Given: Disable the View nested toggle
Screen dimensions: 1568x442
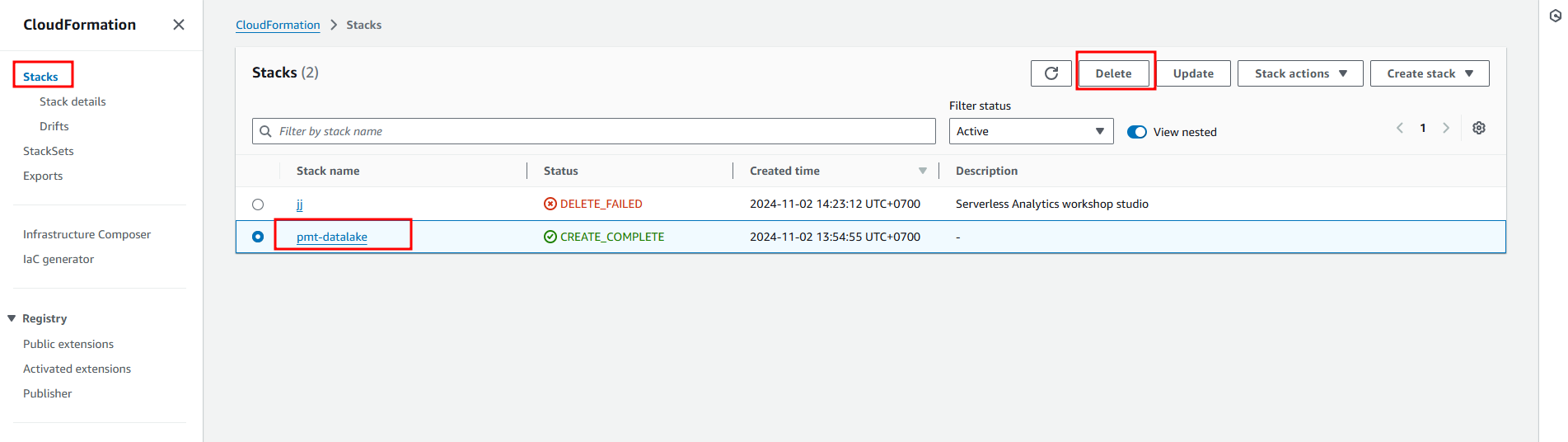Looking at the screenshot, I should pos(1136,132).
